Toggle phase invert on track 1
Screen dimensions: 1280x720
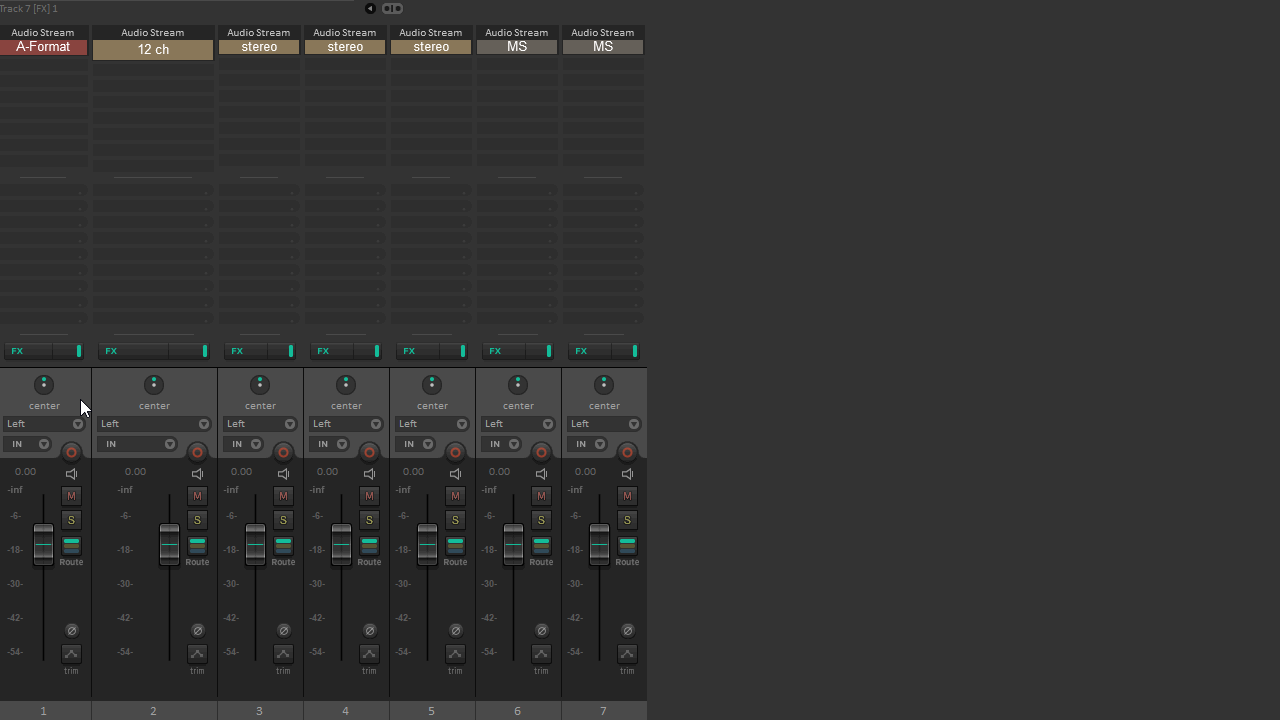tap(71, 630)
